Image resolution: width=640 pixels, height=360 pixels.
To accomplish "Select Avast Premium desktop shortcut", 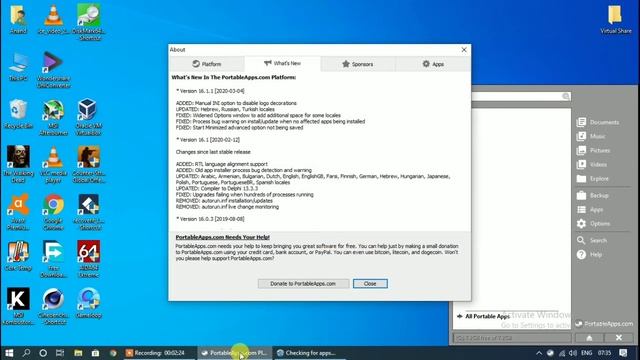I will click(18, 212).
